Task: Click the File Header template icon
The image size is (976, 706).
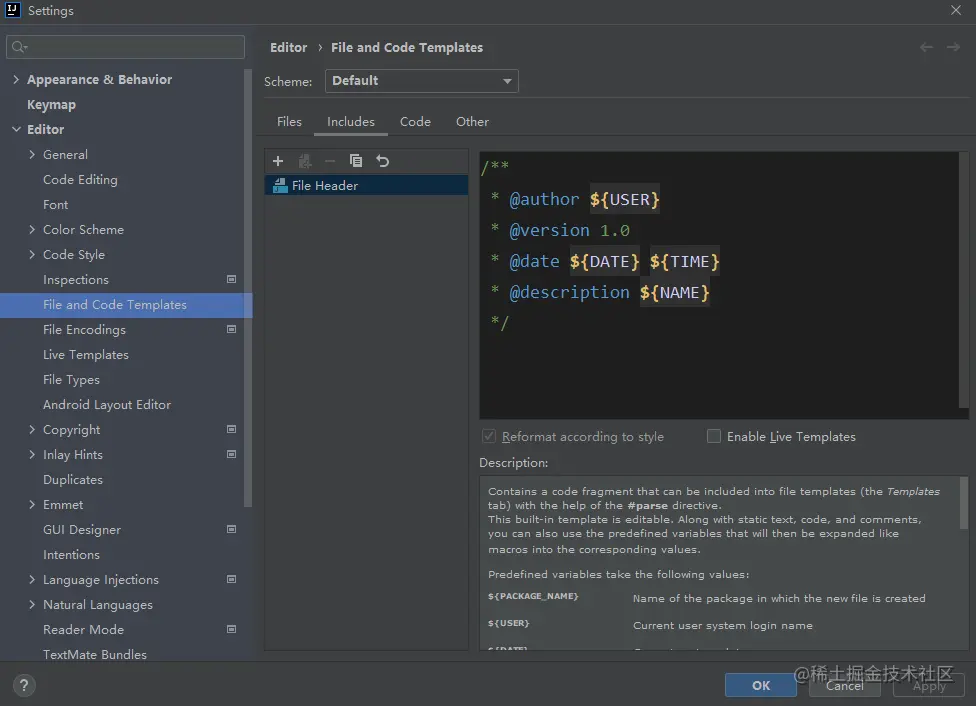Action: tap(281, 186)
